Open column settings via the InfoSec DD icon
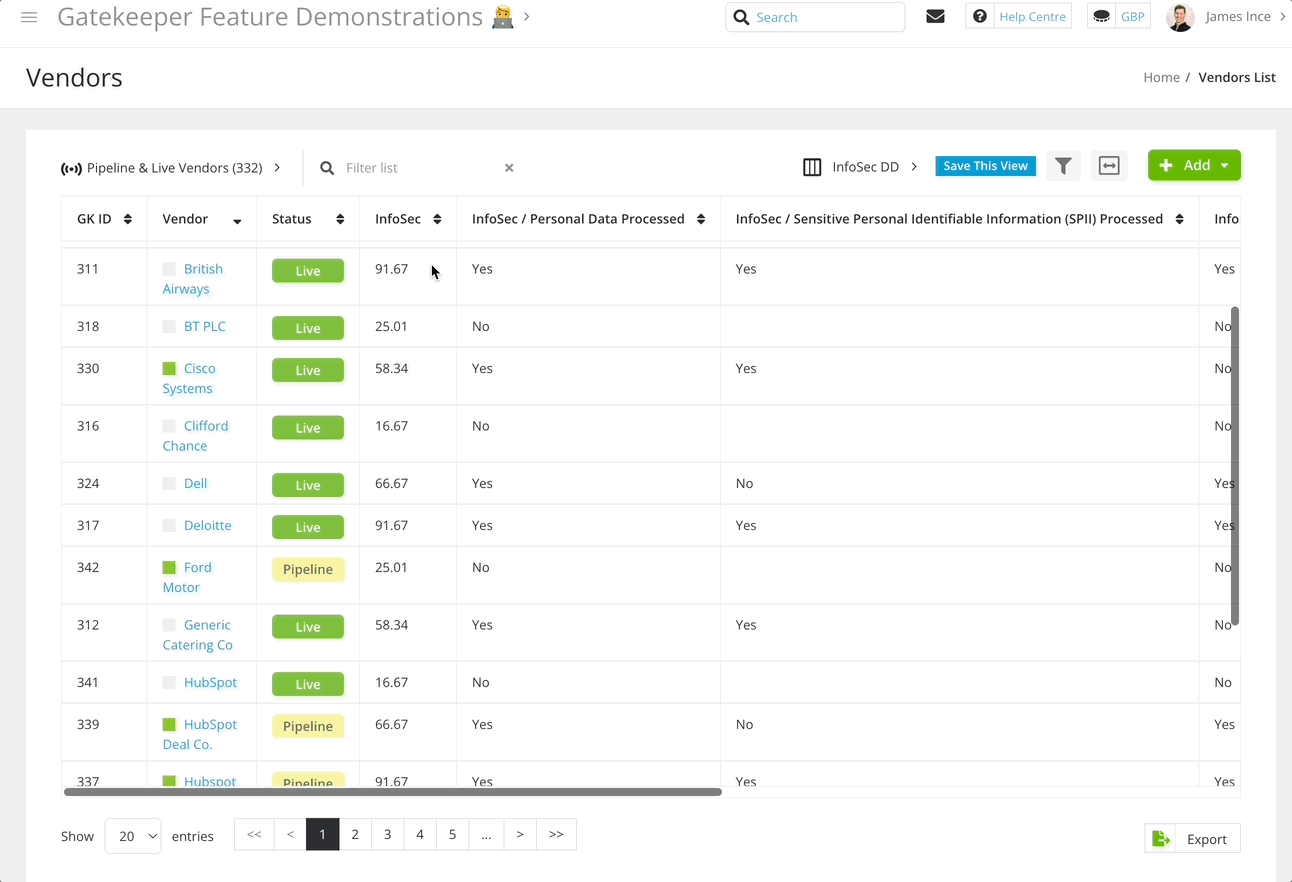Screen dimensions: 1292x882 (811, 166)
